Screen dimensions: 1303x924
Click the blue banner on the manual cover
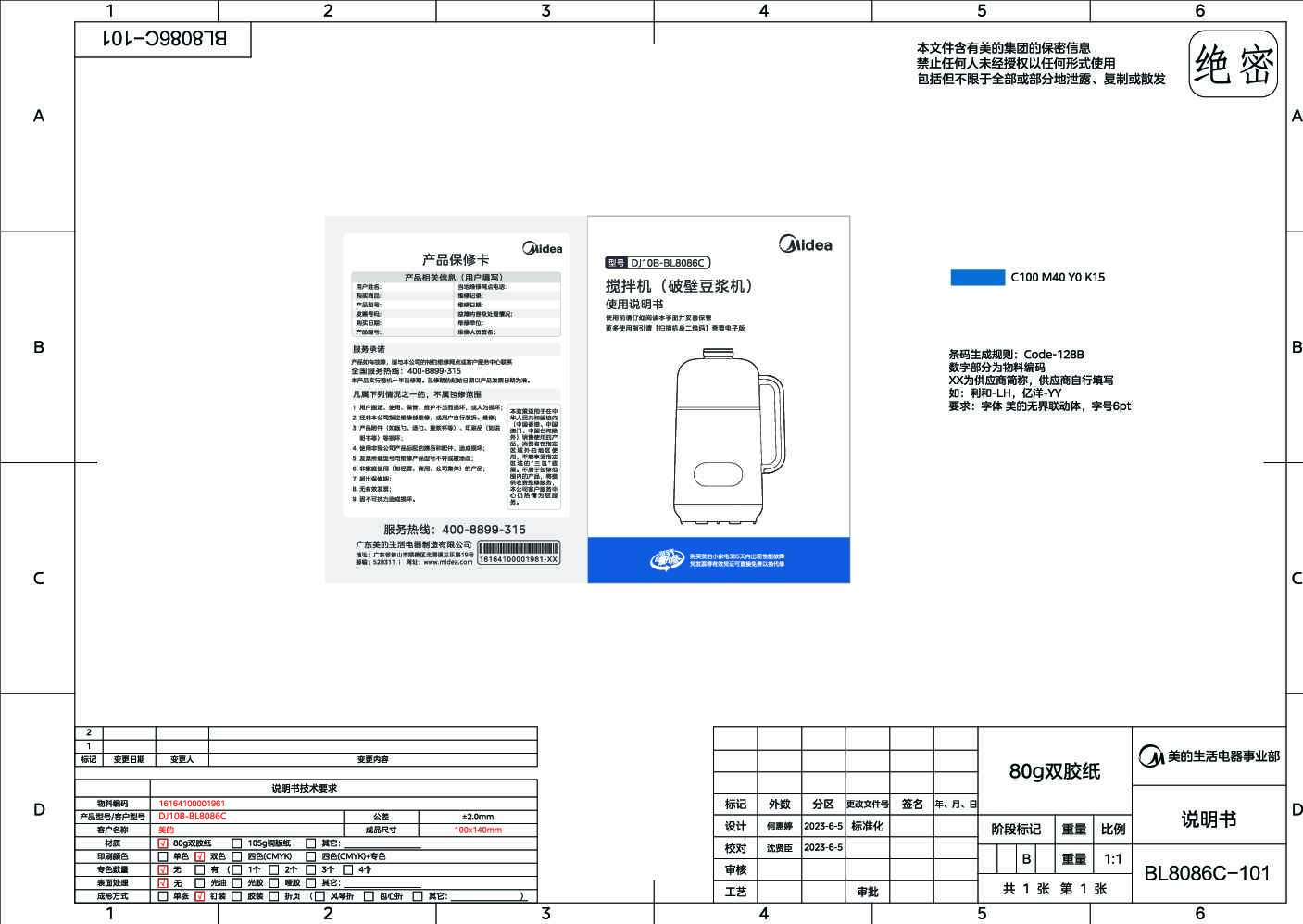pos(719,560)
